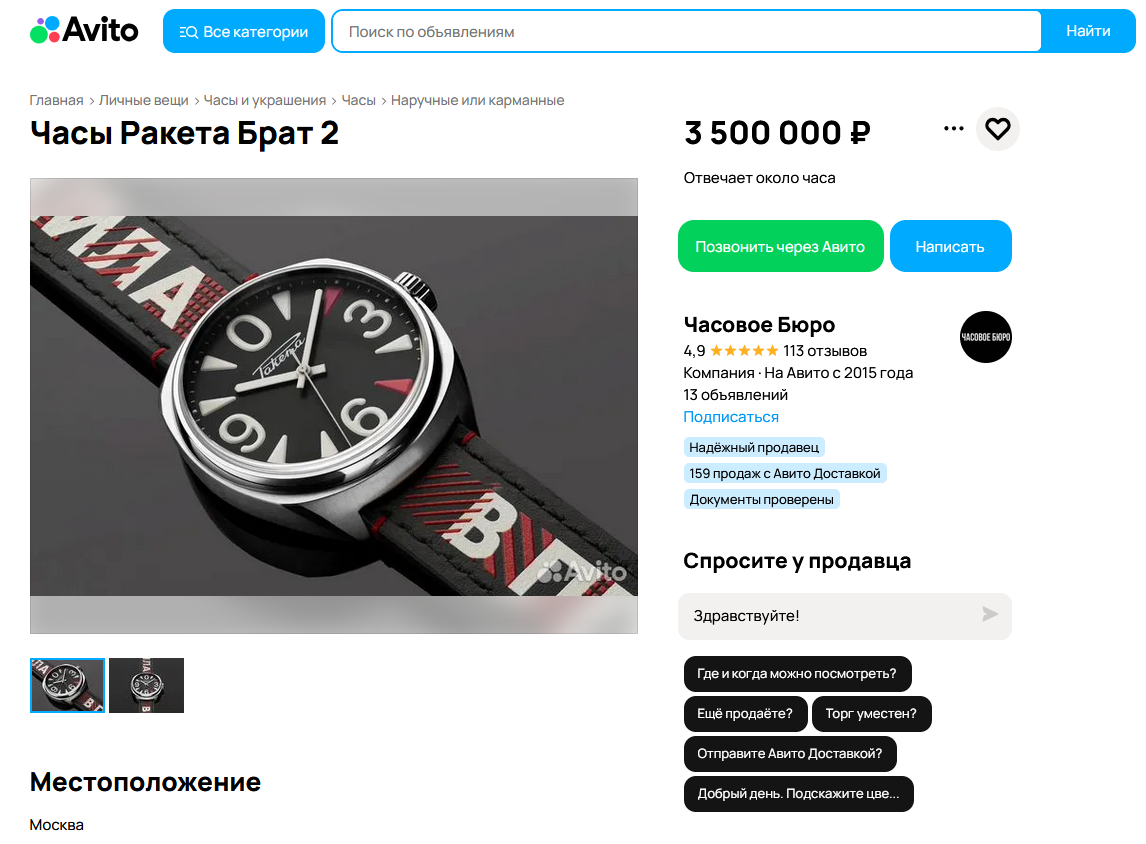This screenshot has width=1146, height=844.
Task: Choose Отправите Авито Доставкой? quick question
Action: pyautogui.click(x=789, y=753)
